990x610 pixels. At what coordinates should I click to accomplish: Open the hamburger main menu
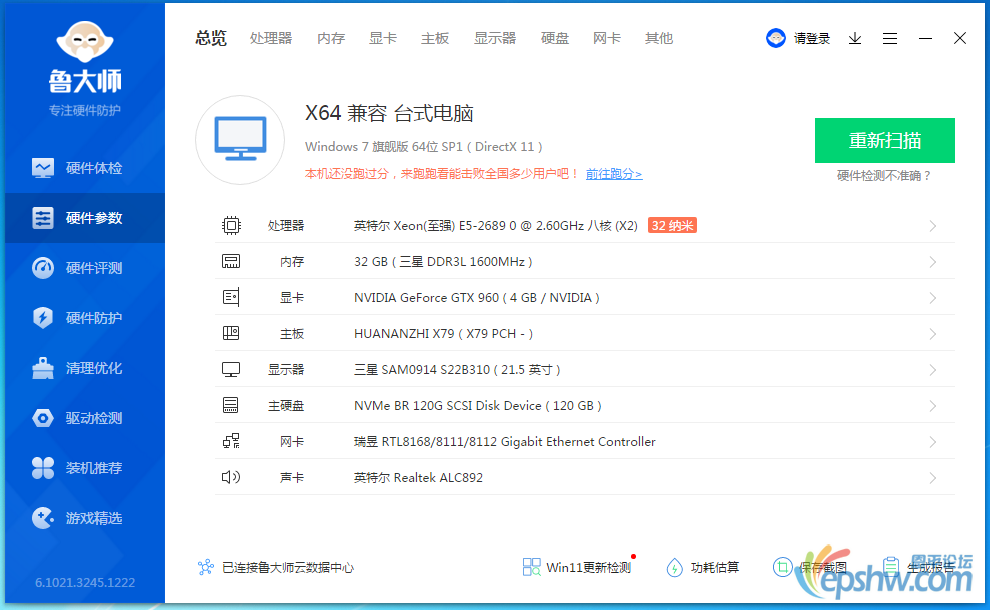[x=890, y=39]
